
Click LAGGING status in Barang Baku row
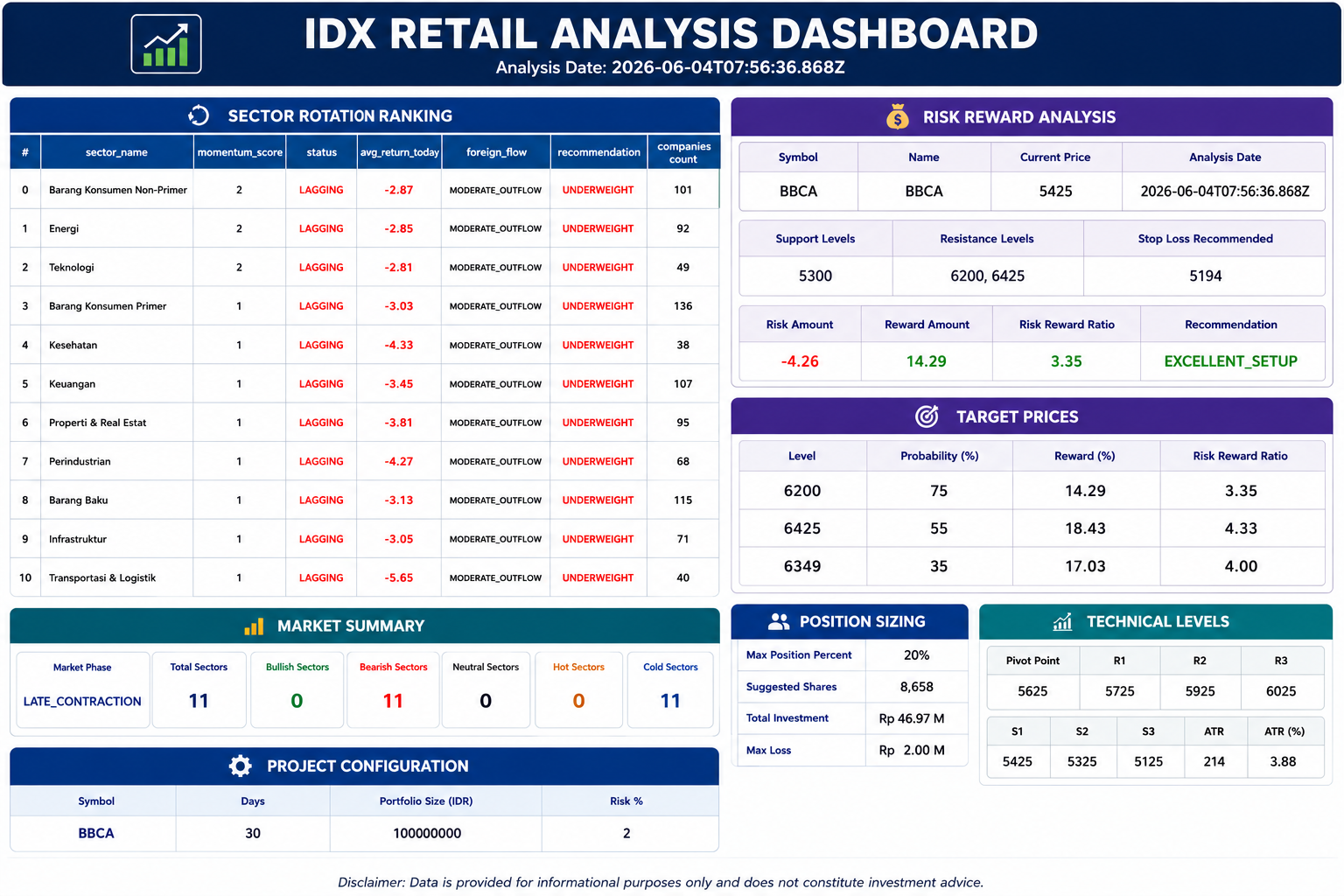coord(321,500)
